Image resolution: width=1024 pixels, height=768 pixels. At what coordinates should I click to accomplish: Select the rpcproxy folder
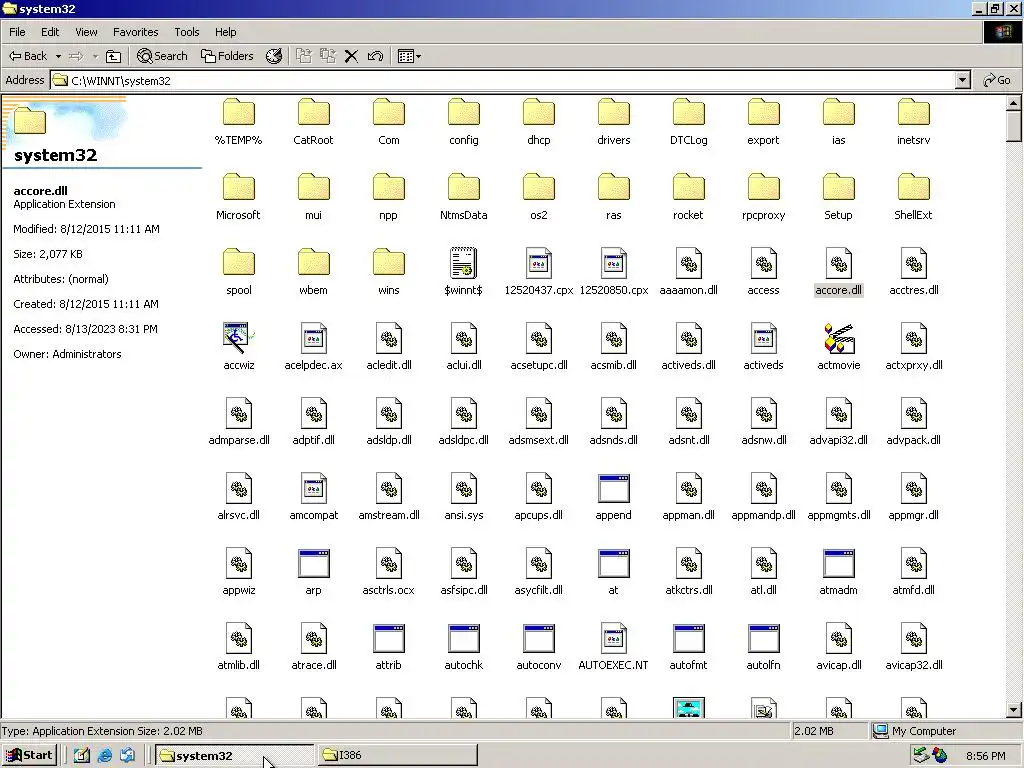coord(763,198)
